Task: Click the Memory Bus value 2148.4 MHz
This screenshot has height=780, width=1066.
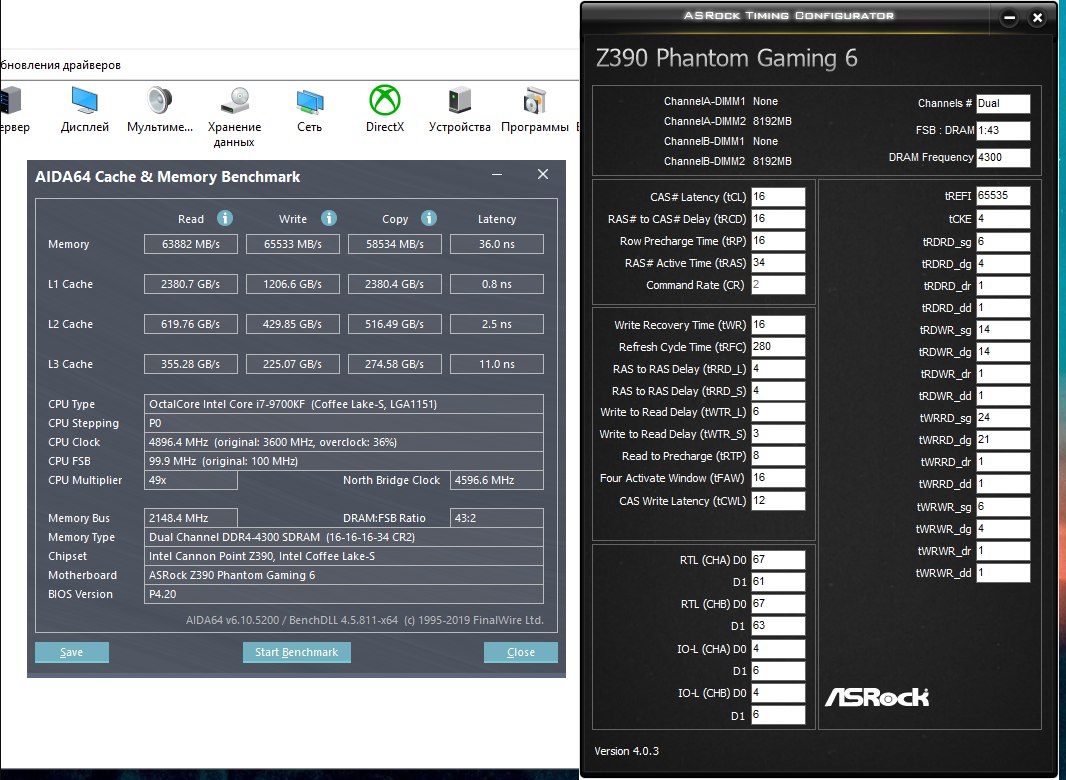Action: tap(191, 518)
